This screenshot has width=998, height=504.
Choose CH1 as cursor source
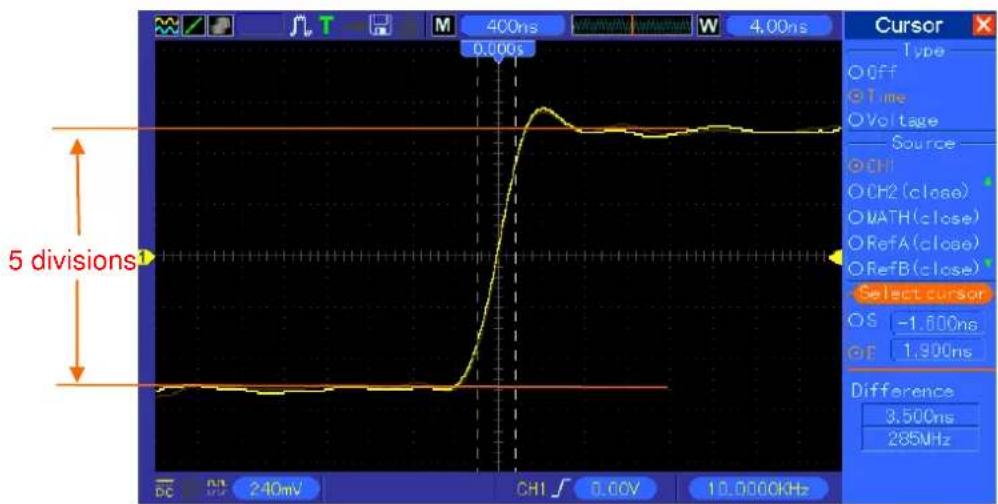pyautogui.click(x=871, y=167)
